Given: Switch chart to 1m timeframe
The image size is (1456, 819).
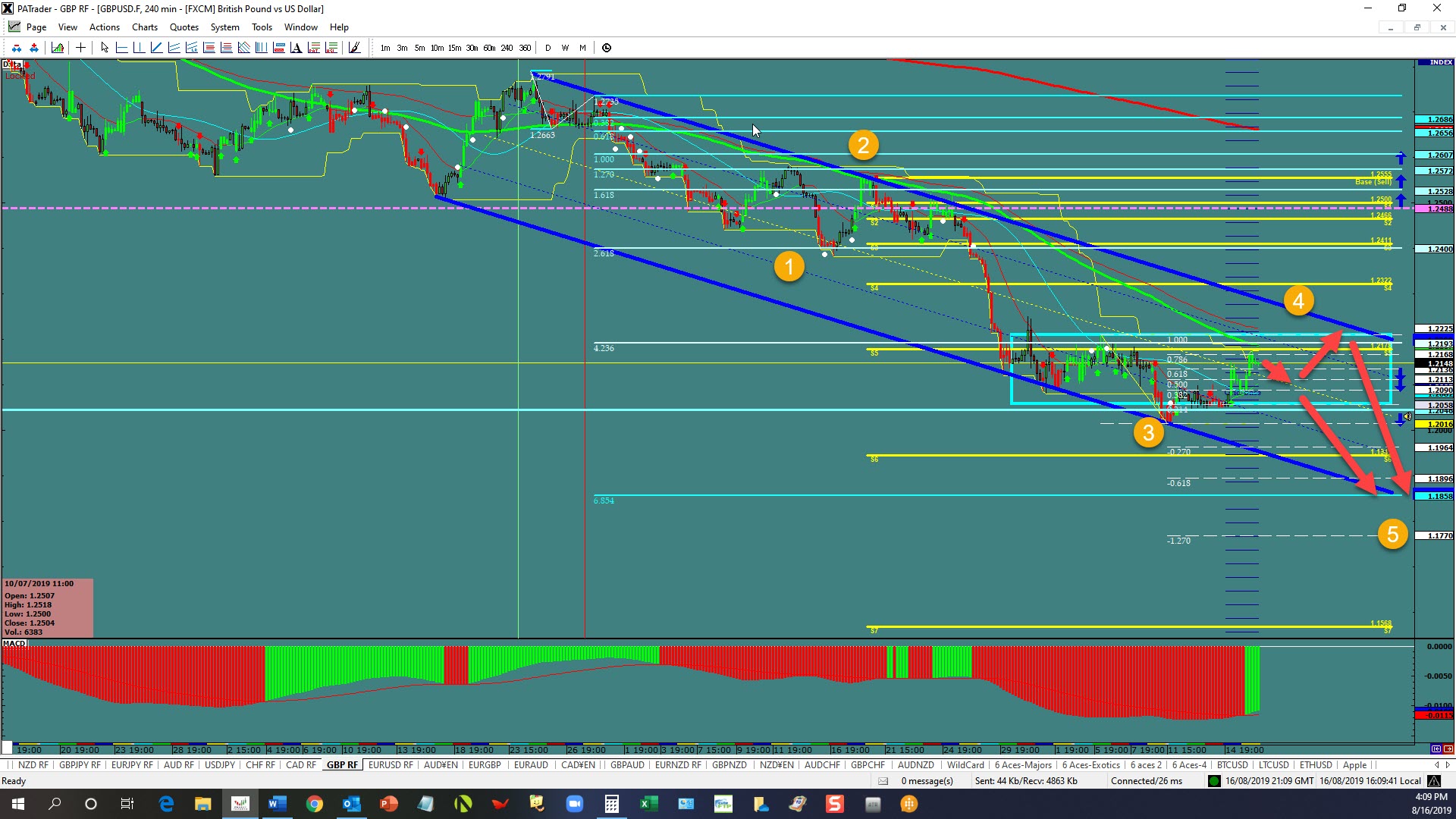Looking at the screenshot, I should 385,48.
